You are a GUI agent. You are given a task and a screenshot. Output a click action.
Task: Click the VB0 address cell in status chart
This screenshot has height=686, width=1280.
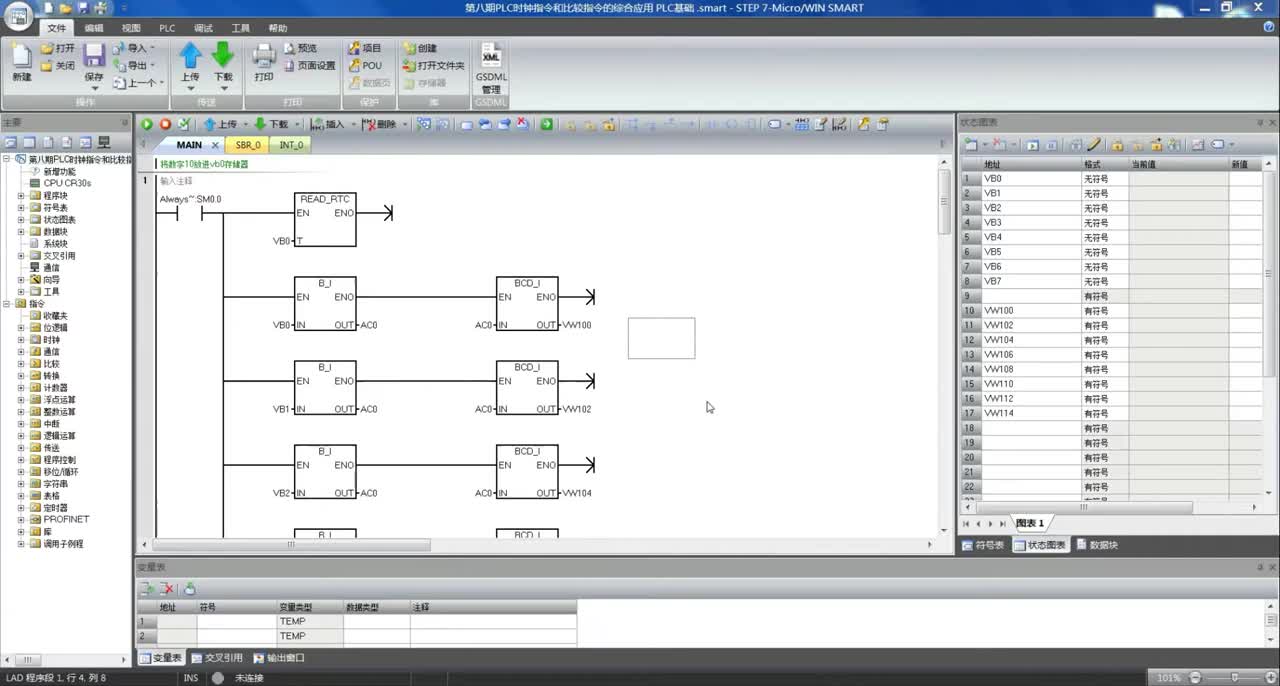coord(1030,179)
